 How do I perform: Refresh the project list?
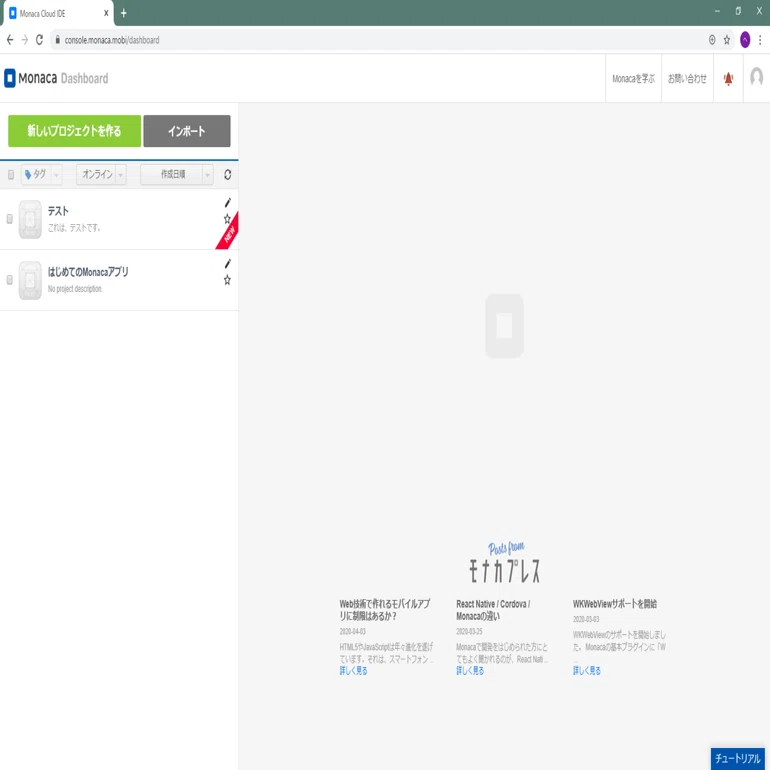pyautogui.click(x=227, y=174)
